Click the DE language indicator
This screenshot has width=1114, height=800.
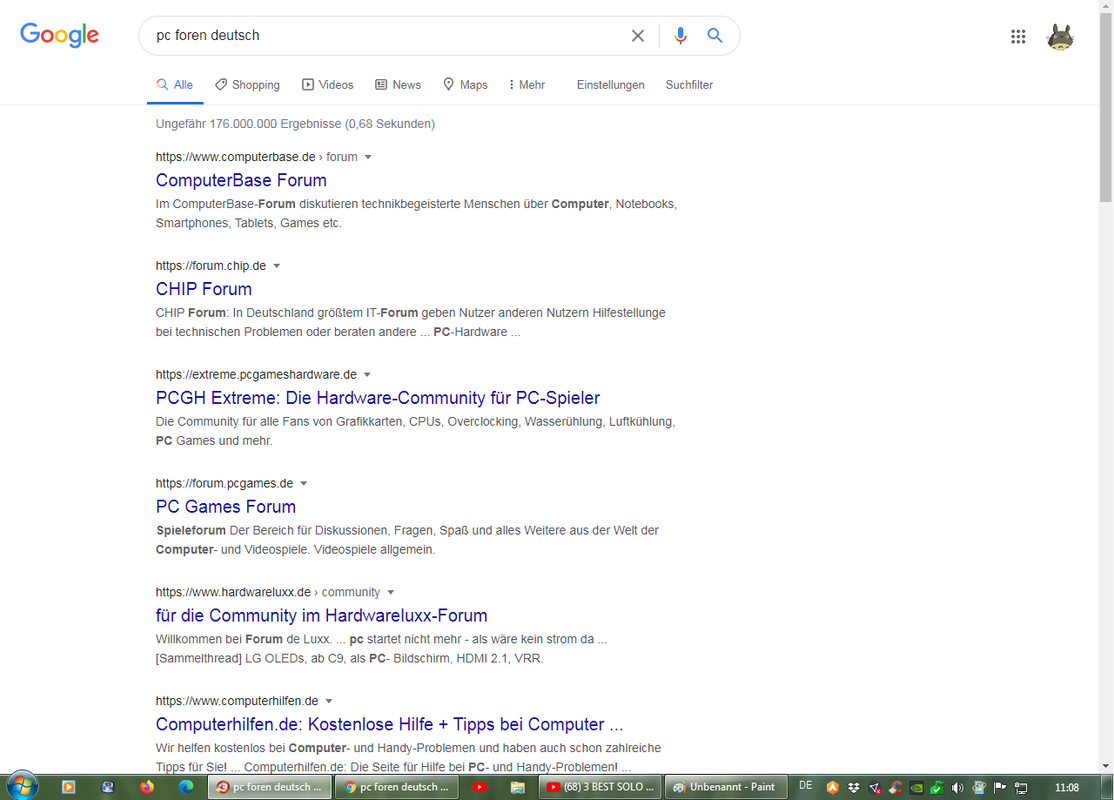coord(806,785)
